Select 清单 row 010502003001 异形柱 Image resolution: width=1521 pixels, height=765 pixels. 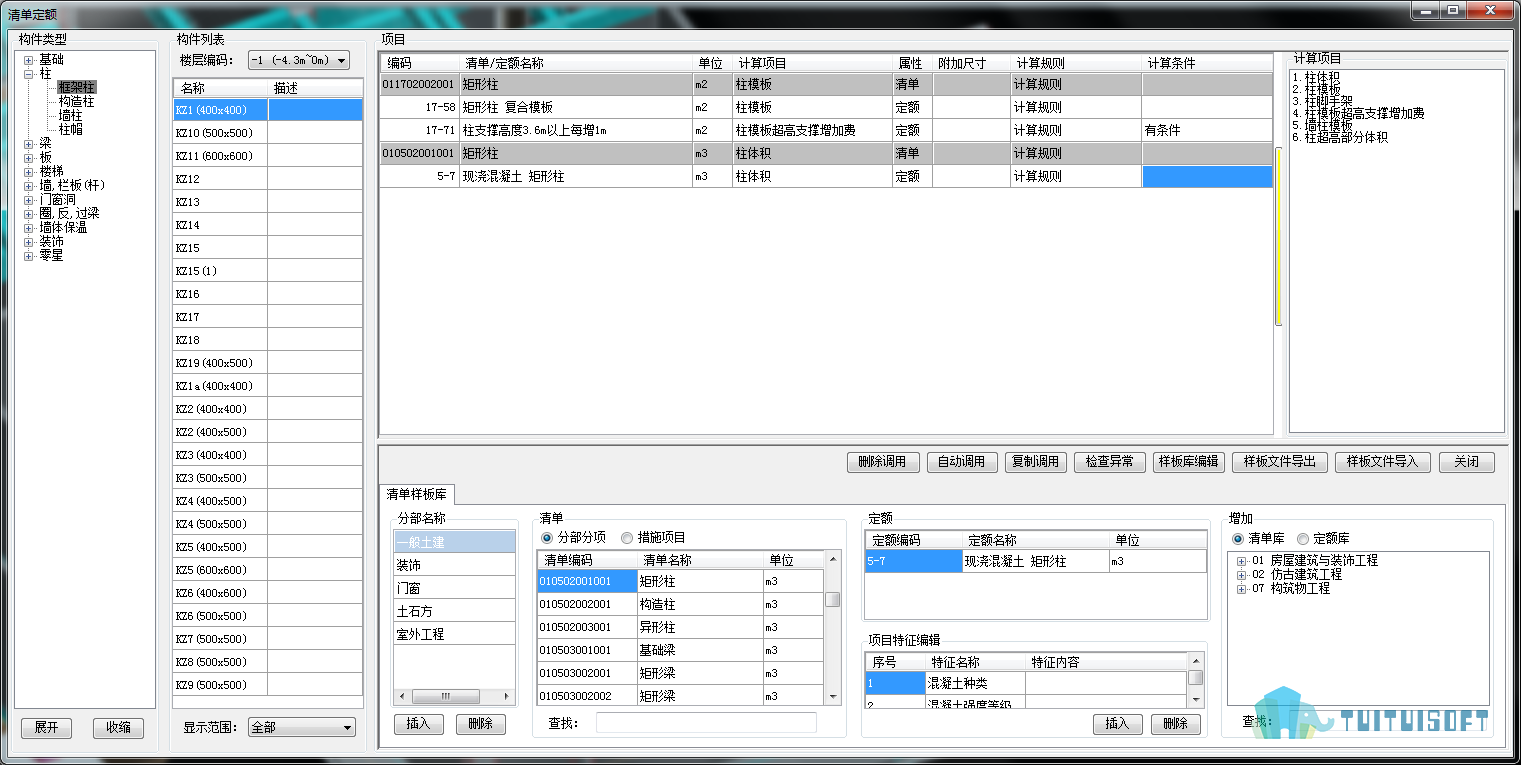(681, 627)
